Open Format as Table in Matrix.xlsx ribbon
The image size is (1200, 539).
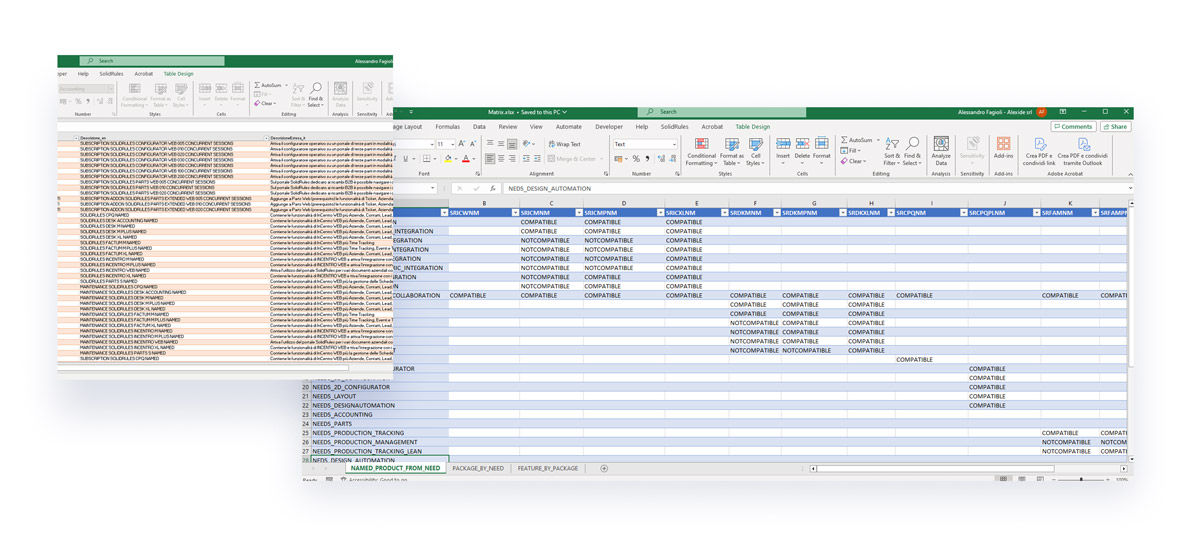coord(732,151)
